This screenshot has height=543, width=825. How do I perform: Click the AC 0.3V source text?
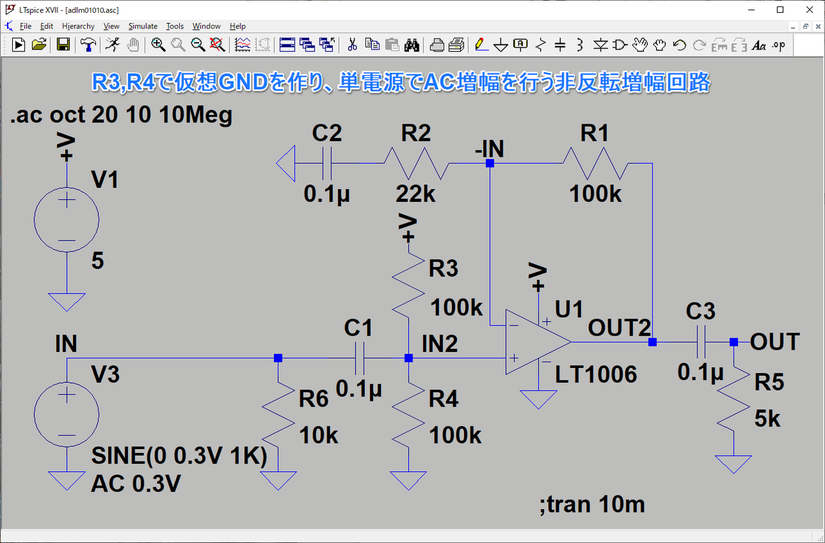136,484
